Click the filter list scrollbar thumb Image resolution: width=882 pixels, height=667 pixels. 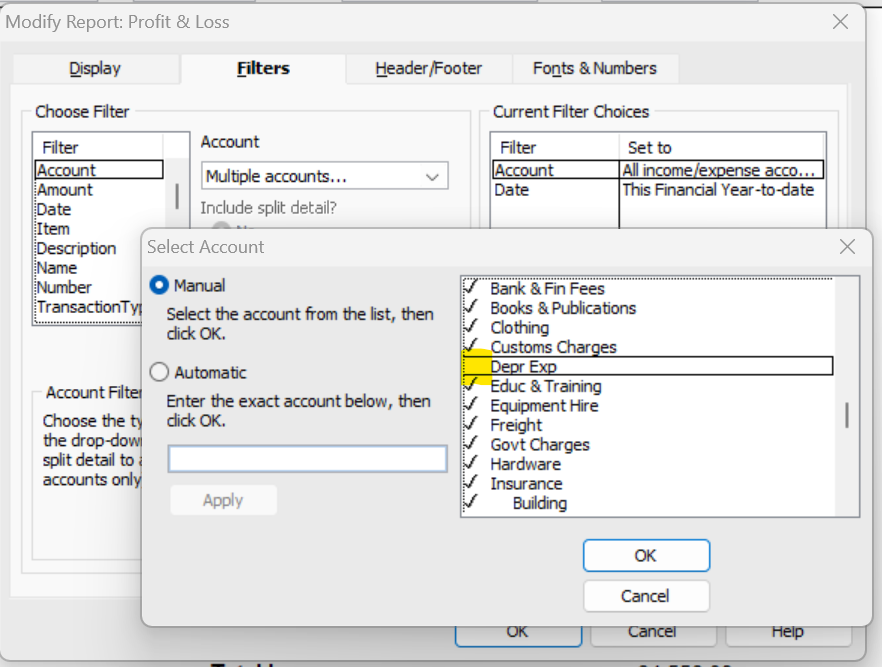[177, 196]
